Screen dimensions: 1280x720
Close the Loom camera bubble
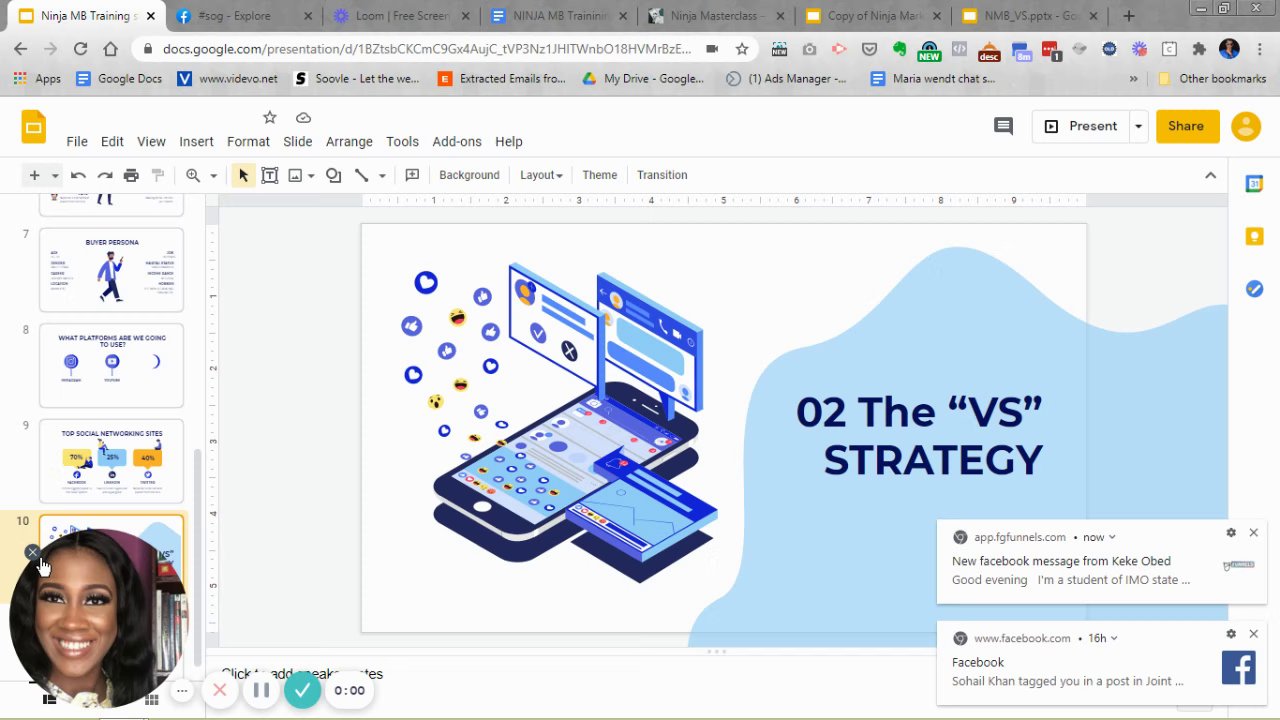point(32,552)
